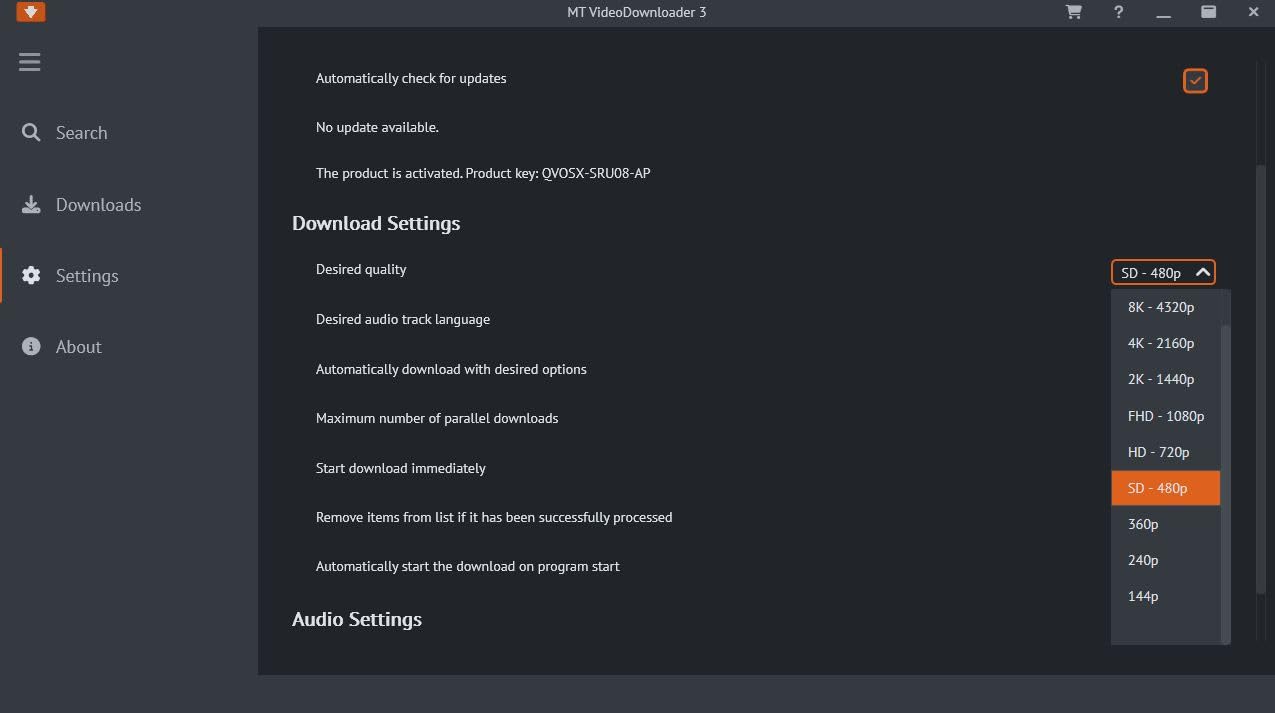The image size is (1275, 713).
Task: Click the 'Audio Settings' heading
Action: [x=357, y=619]
